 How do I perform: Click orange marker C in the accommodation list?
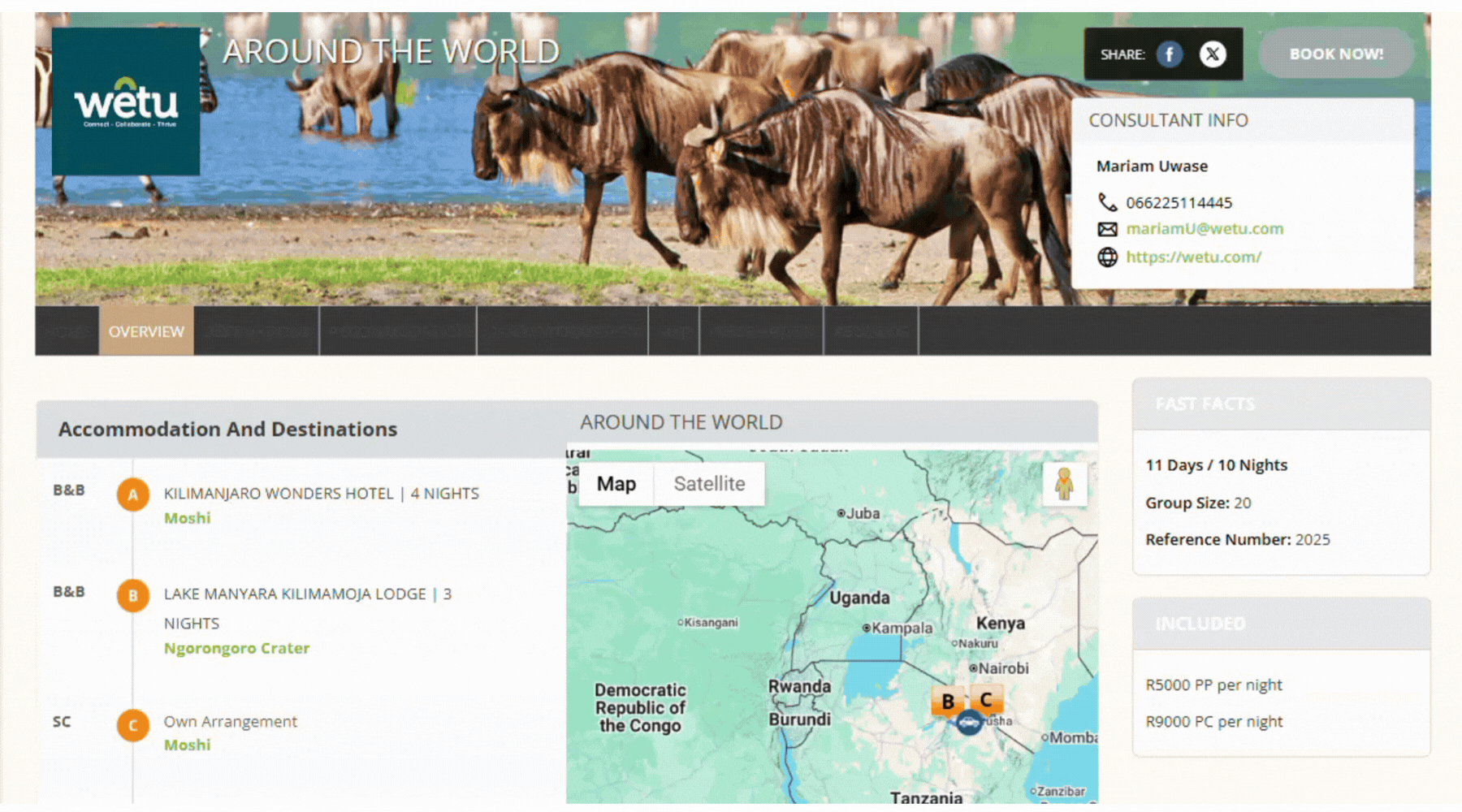[133, 725]
